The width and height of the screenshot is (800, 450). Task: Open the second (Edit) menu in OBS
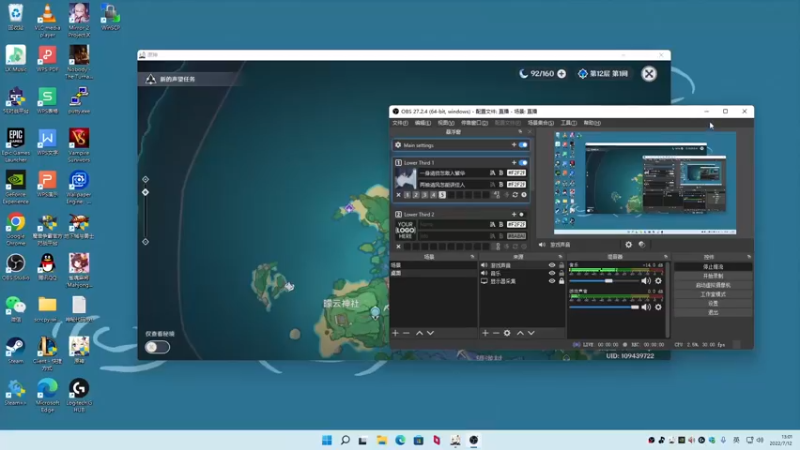[x=422, y=123]
